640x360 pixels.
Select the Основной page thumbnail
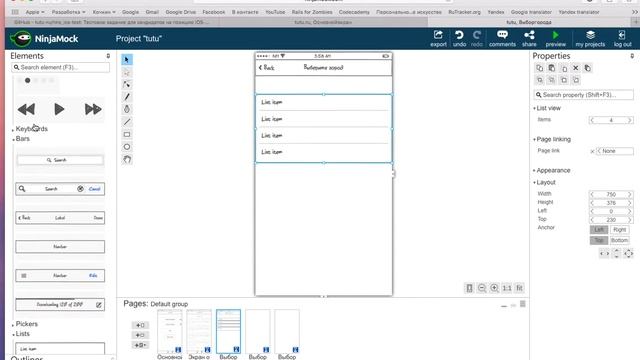(170, 331)
